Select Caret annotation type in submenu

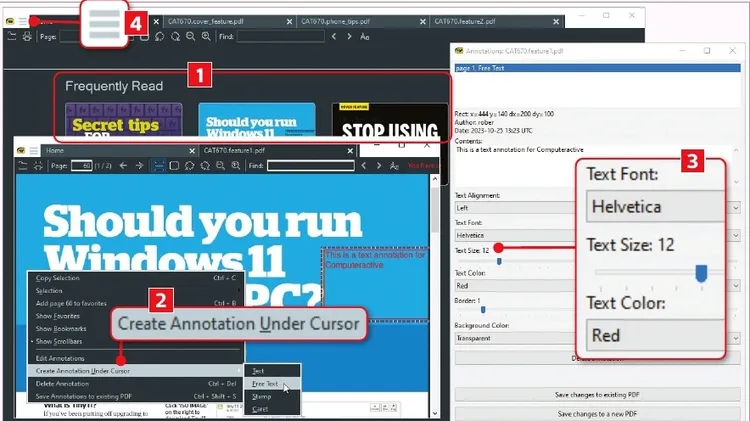(272, 409)
